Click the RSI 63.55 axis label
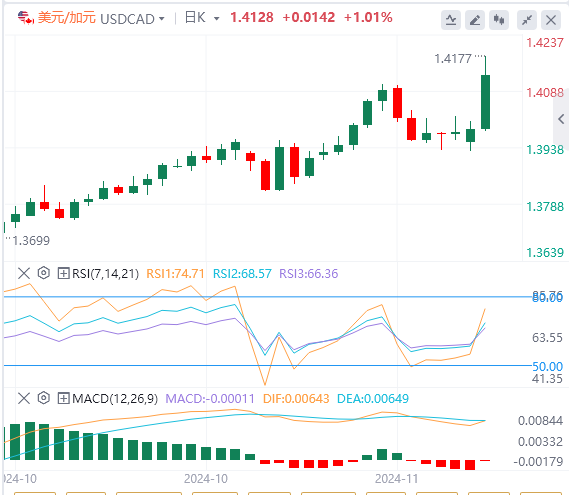 pos(547,338)
